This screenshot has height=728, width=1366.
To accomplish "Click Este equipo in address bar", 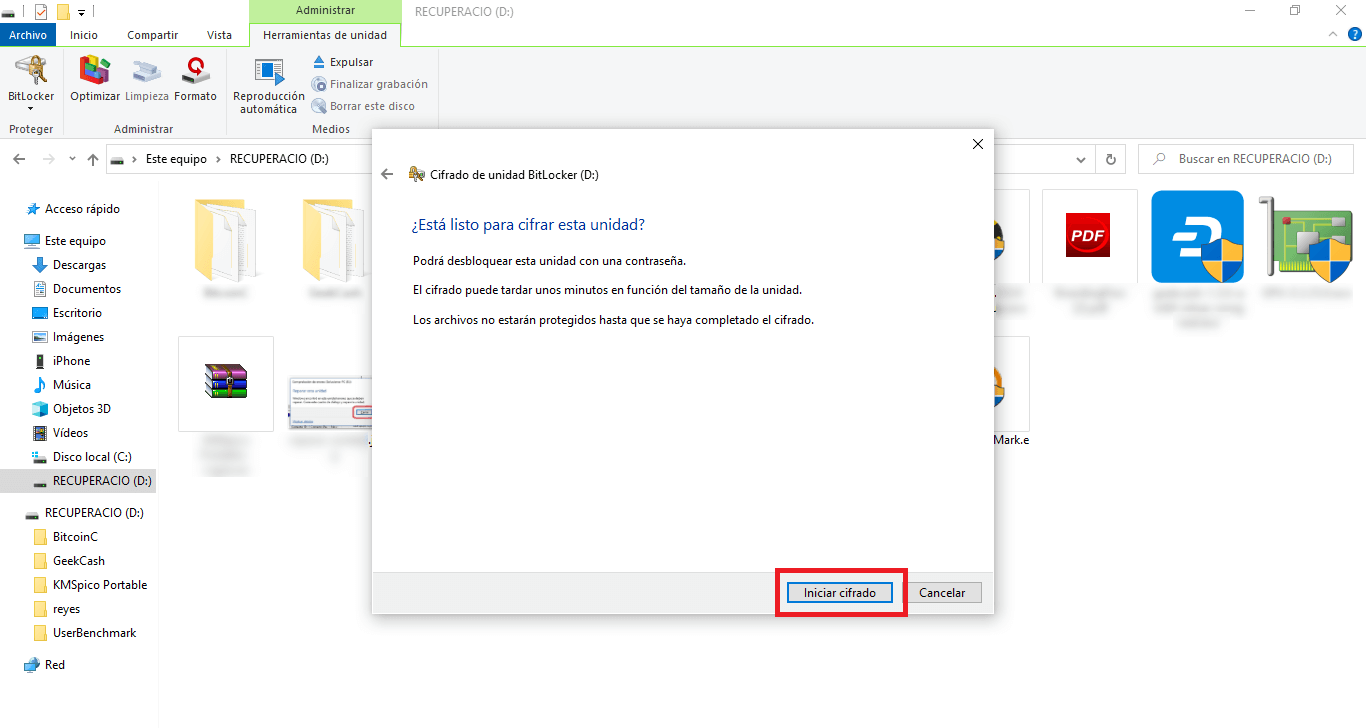I will (176, 159).
